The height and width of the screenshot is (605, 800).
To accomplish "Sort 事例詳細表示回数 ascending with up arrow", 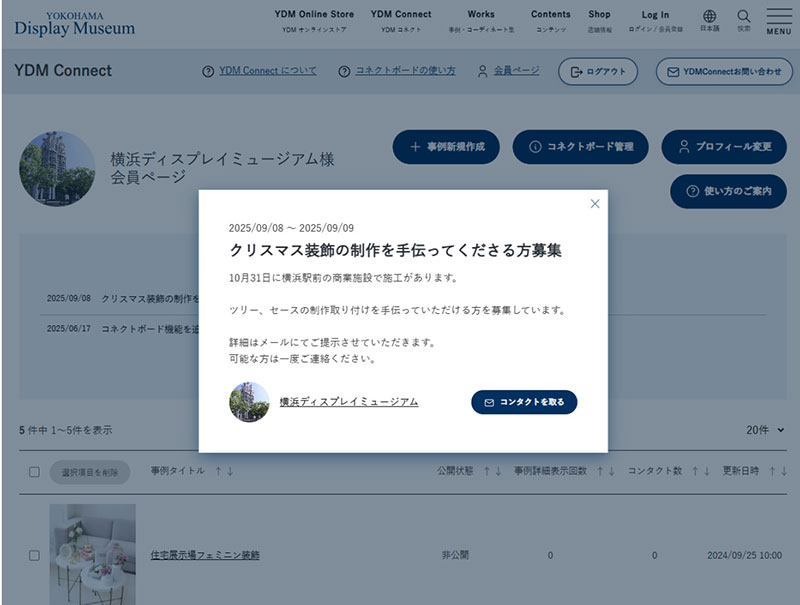I will [601, 471].
